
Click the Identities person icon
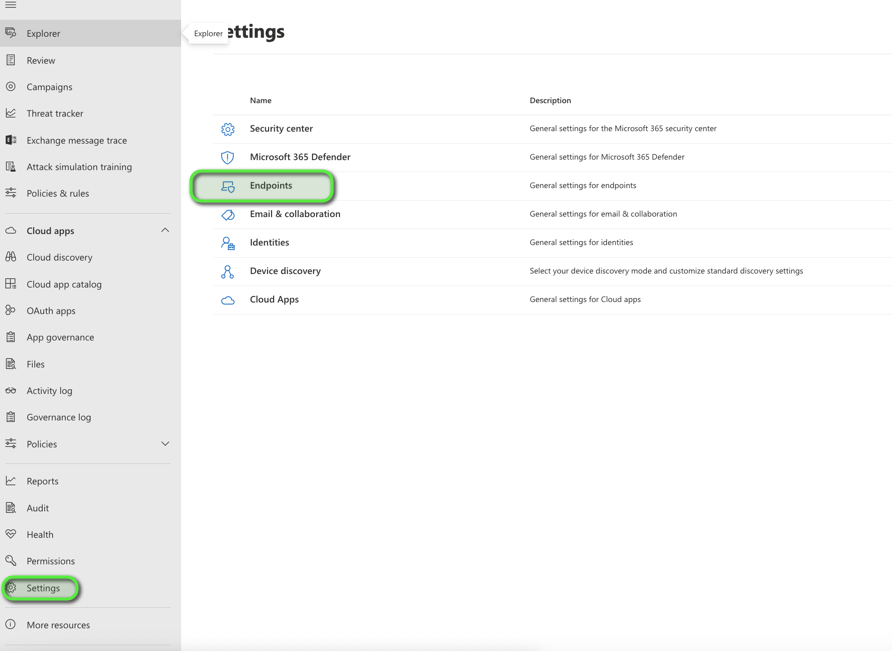[228, 243]
